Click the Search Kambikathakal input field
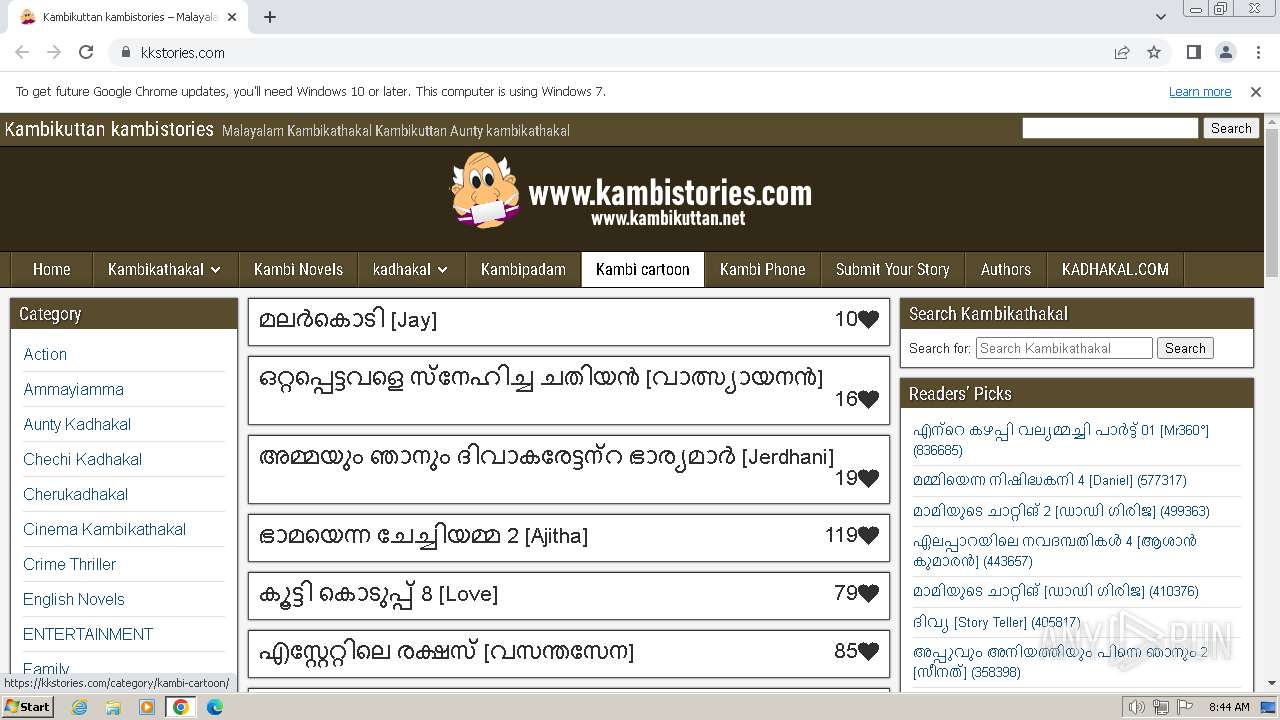1280x720 pixels. (x=1064, y=348)
